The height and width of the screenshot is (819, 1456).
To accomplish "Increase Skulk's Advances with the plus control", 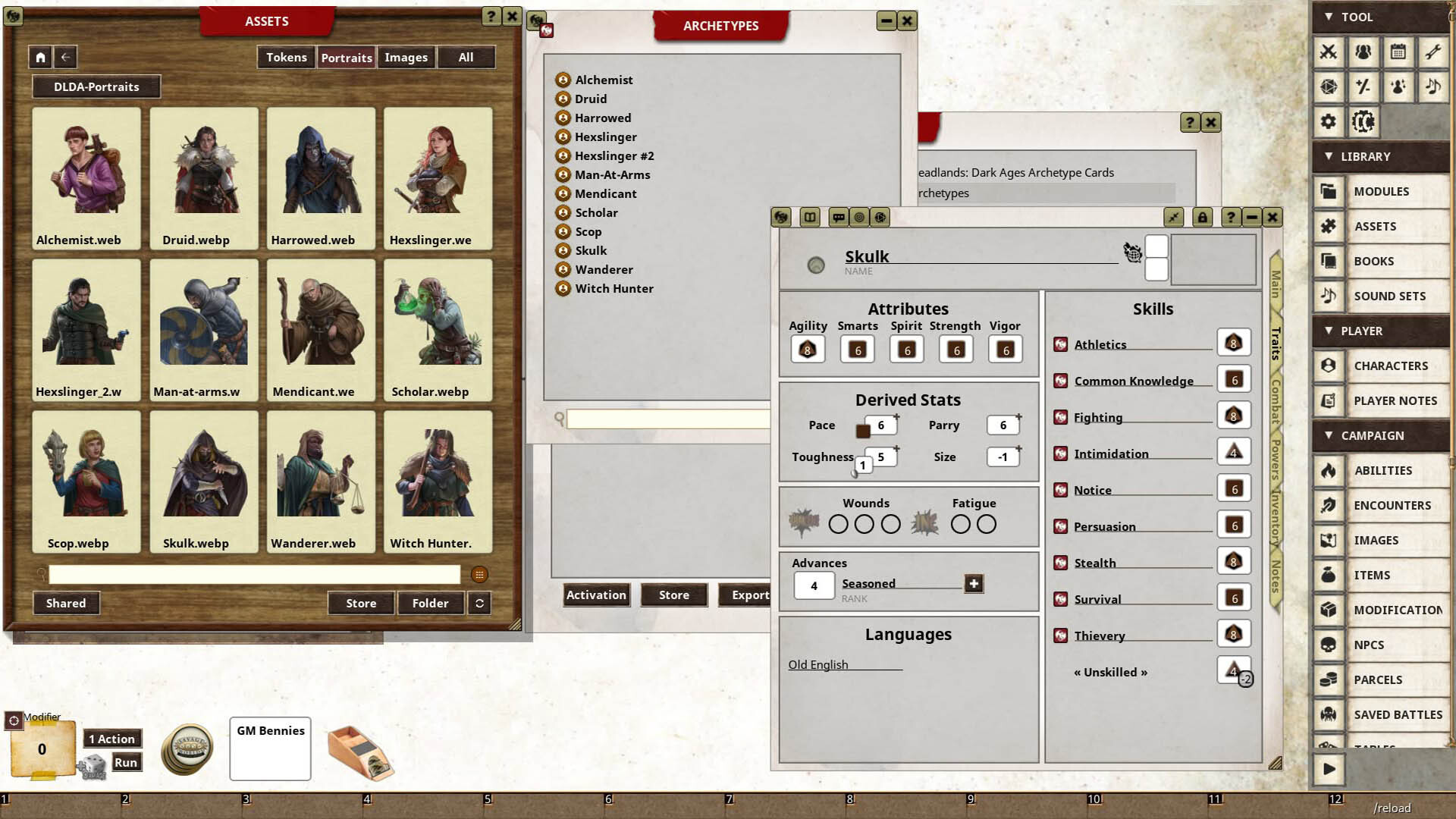I will click(x=973, y=583).
